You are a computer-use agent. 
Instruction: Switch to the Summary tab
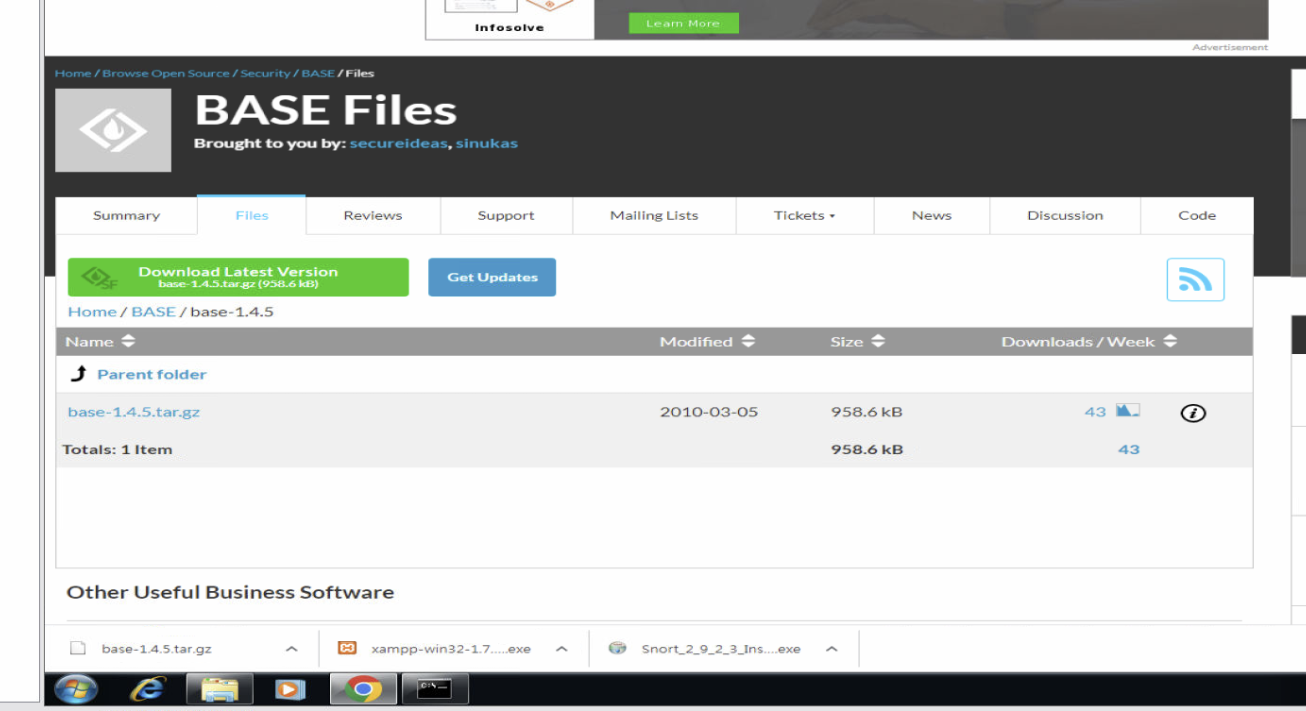coord(126,215)
